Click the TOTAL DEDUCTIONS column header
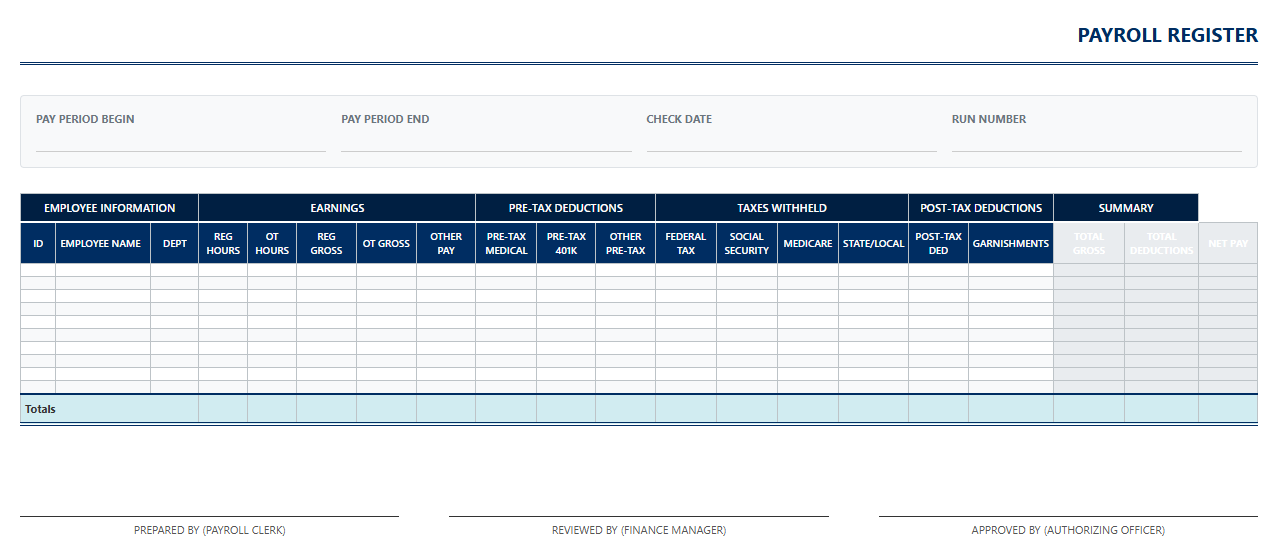The height and width of the screenshot is (557, 1278). [1161, 243]
